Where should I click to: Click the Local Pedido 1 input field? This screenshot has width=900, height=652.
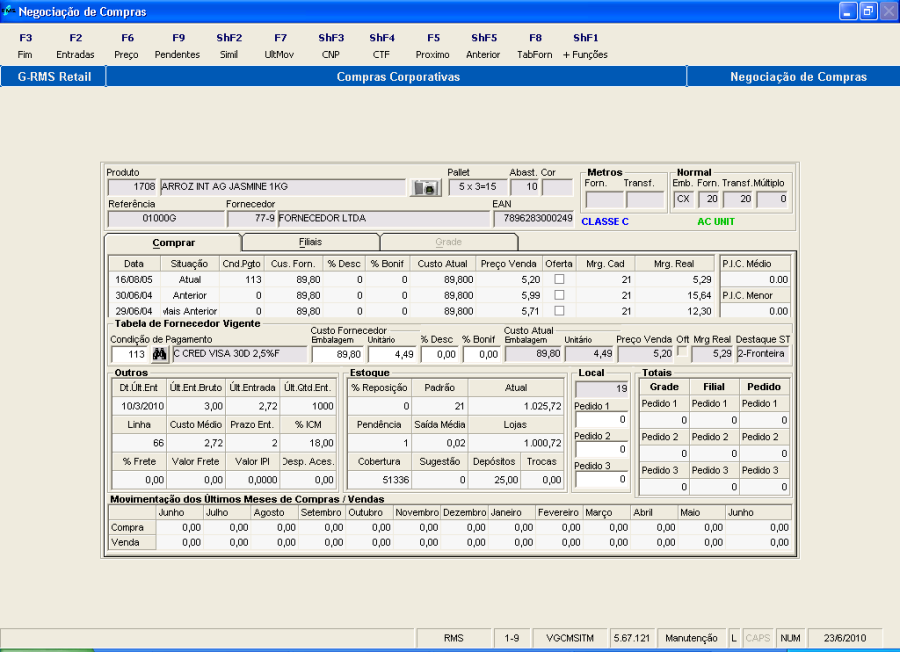pyautogui.click(x=601, y=420)
